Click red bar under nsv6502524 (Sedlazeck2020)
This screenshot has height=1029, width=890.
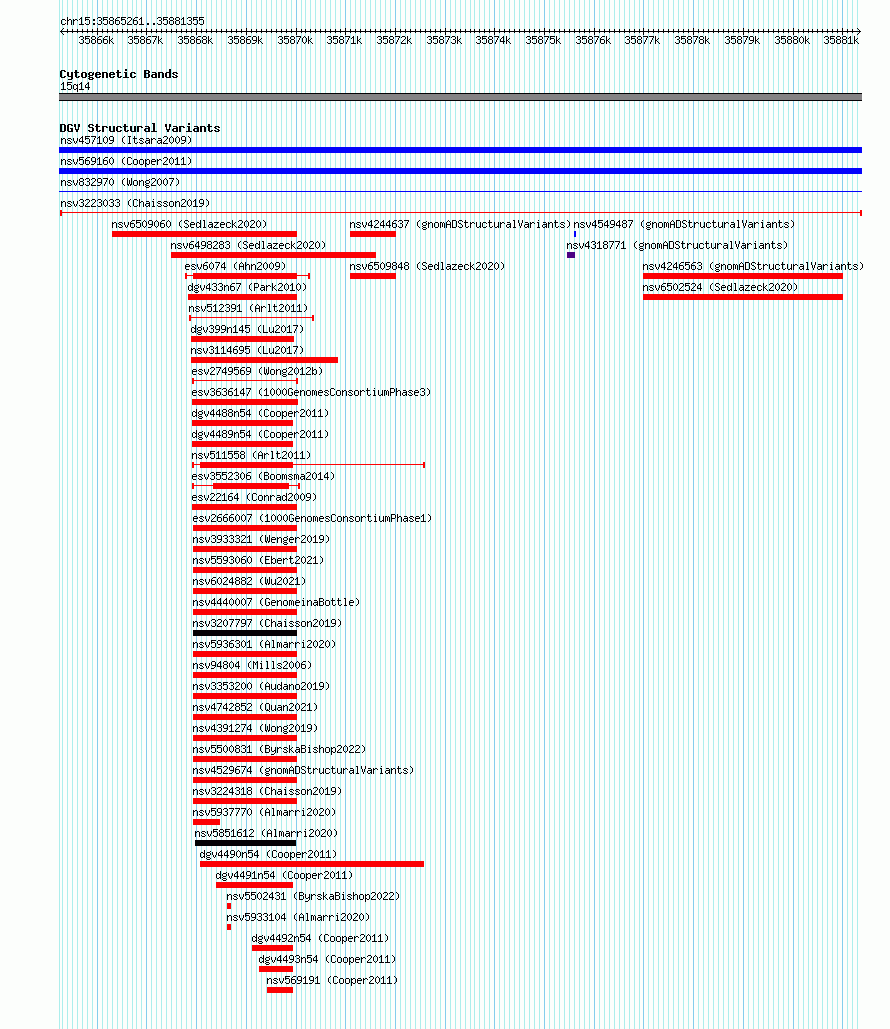point(742,297)
